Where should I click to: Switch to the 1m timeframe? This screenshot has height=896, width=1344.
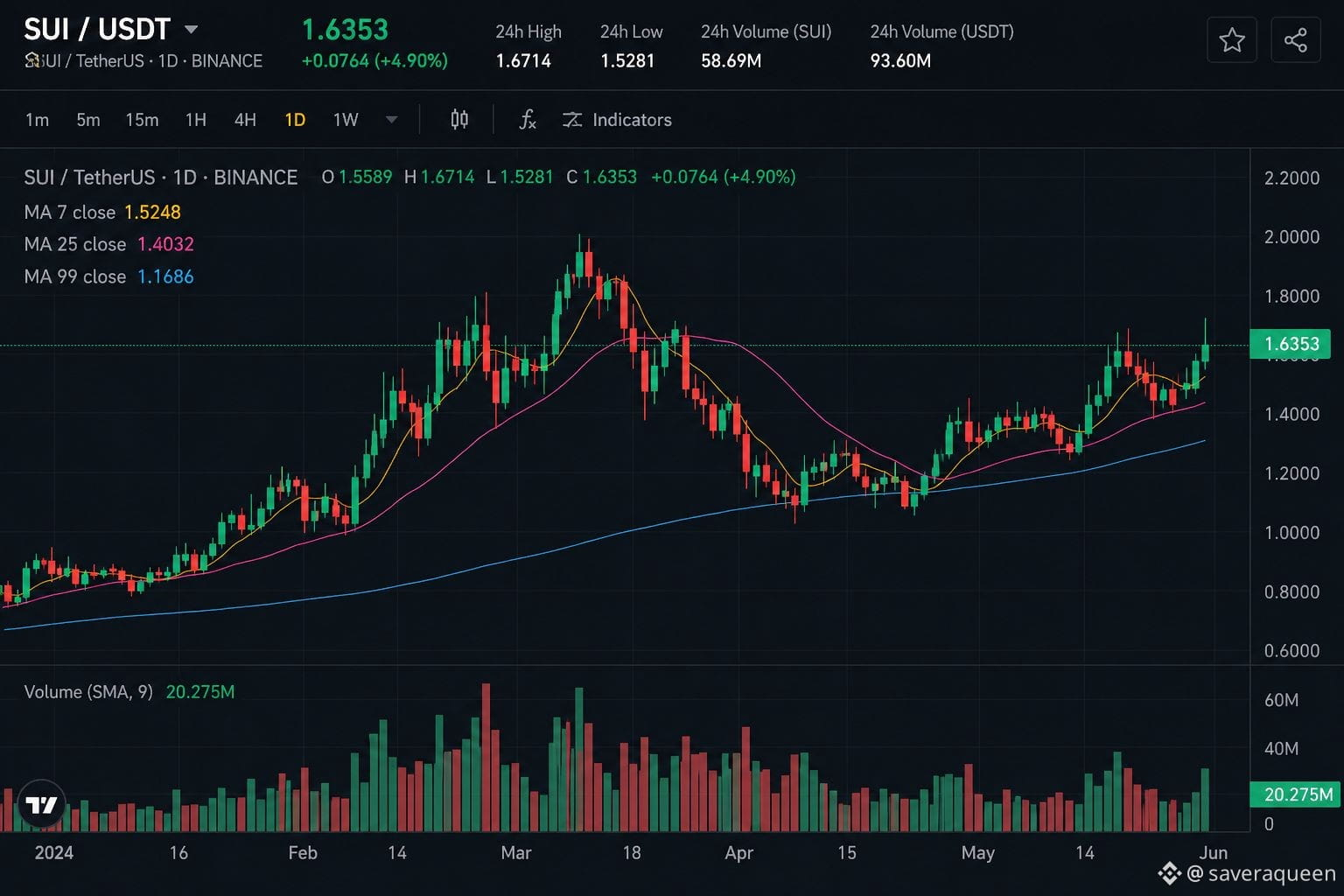[x=37, y=120]
